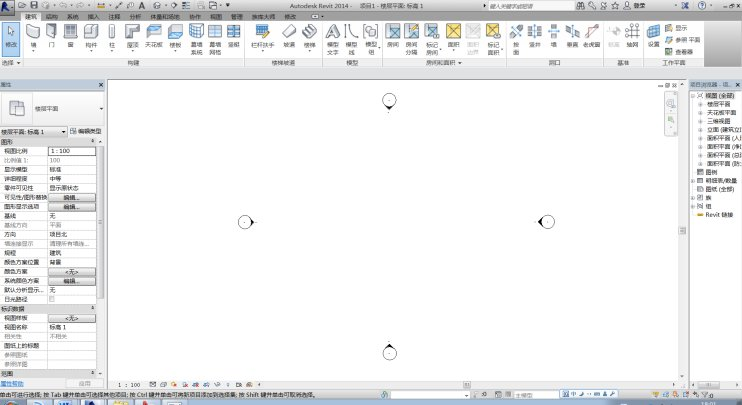Expand the 族 node in project browser
This screenshot has height=405, width=742.
pyautogui.click(x=693, y=195)
